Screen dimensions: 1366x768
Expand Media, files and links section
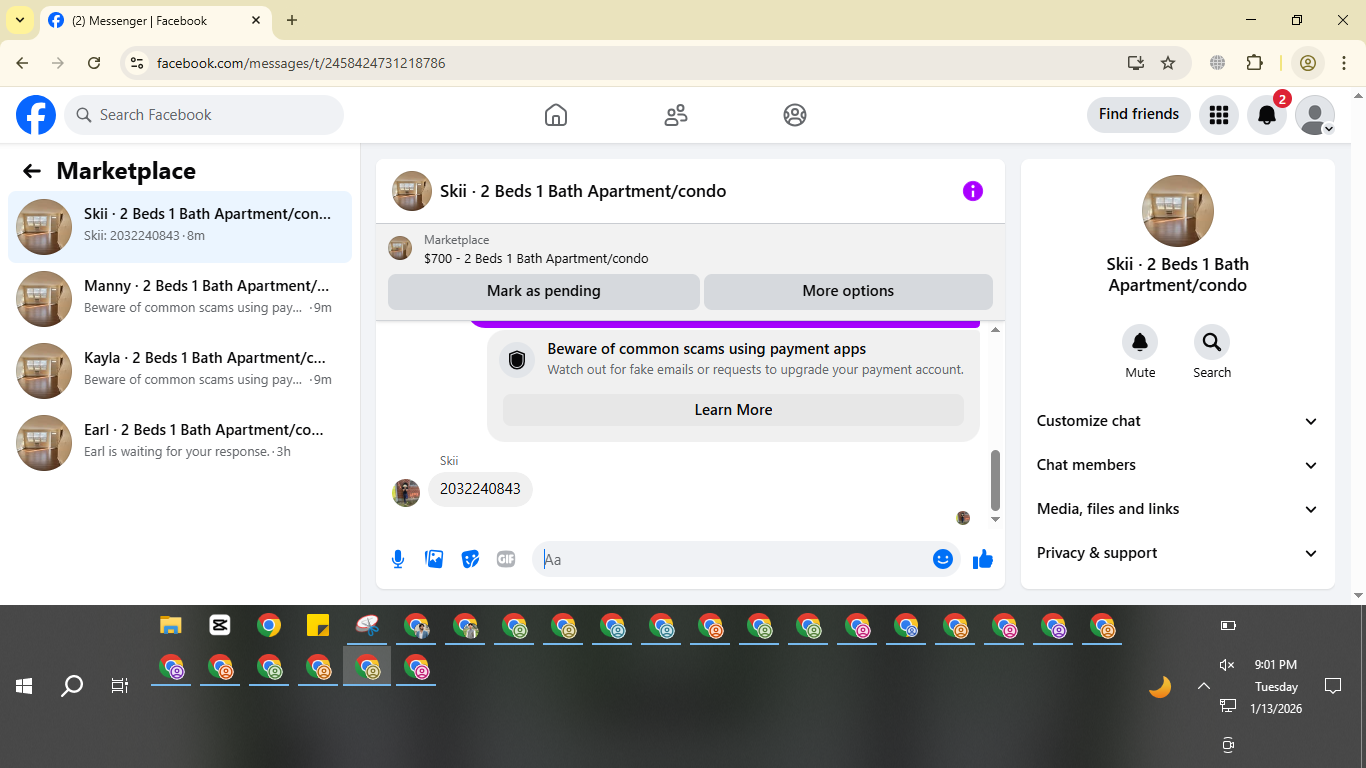click(x=1178, y=509)
